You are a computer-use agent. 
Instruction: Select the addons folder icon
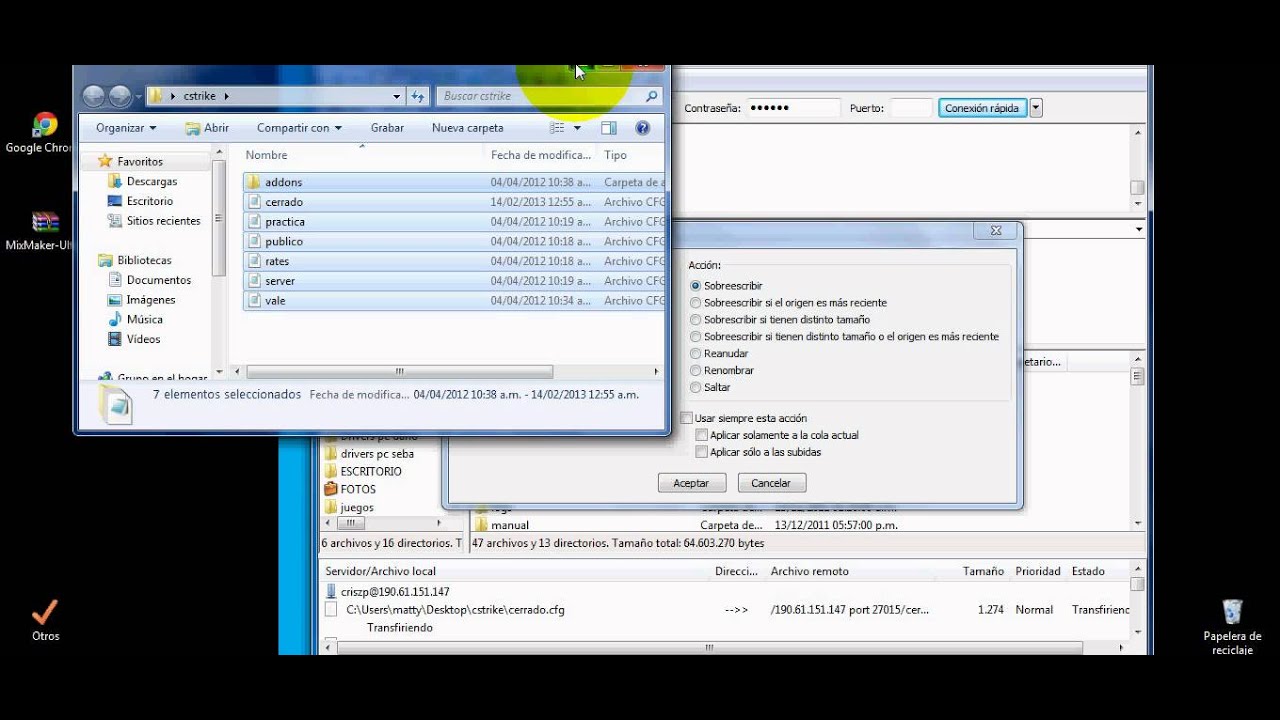click(x=254, y=182)
